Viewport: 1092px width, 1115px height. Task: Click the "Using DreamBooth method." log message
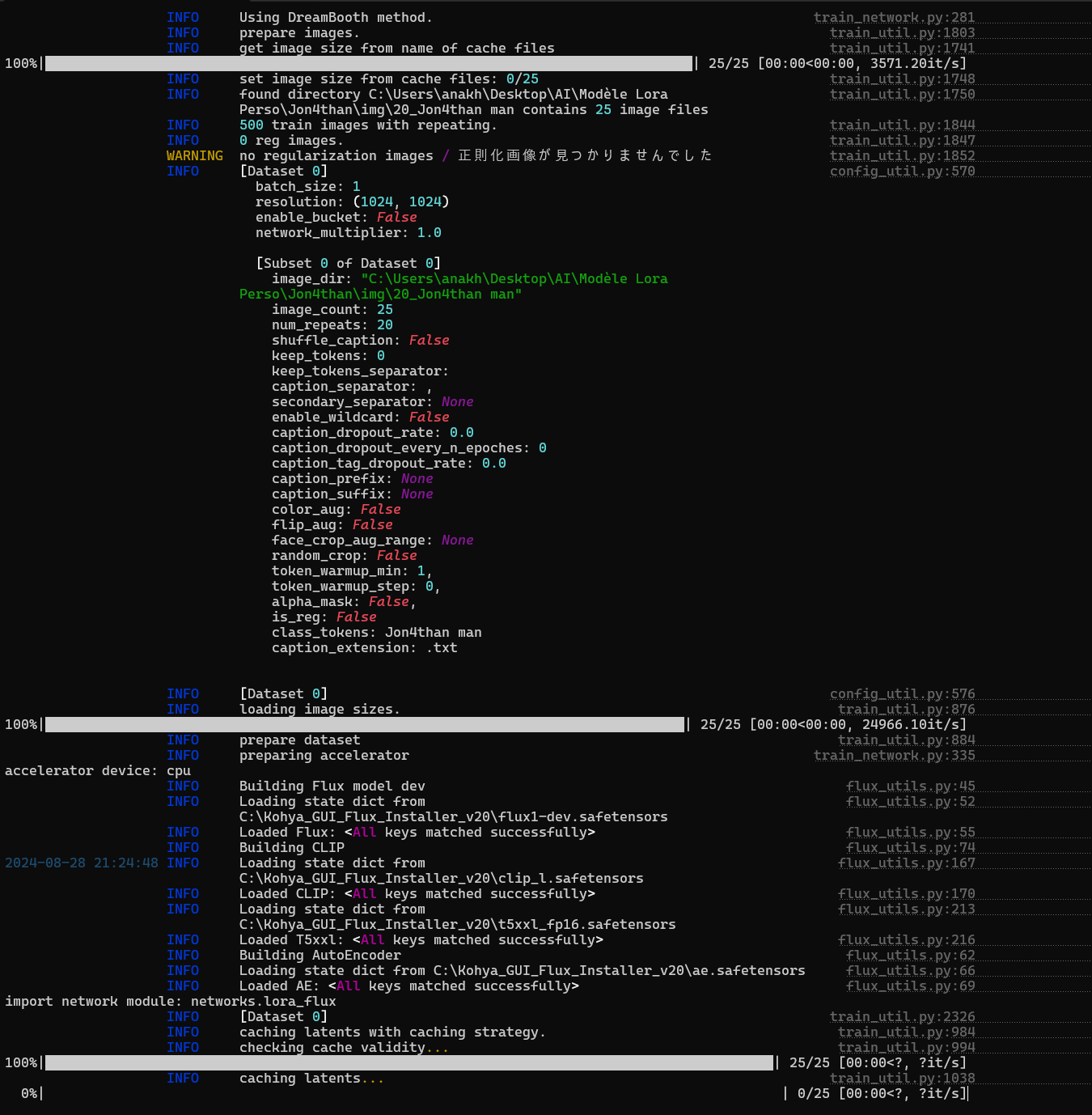[x=336, y=17]
